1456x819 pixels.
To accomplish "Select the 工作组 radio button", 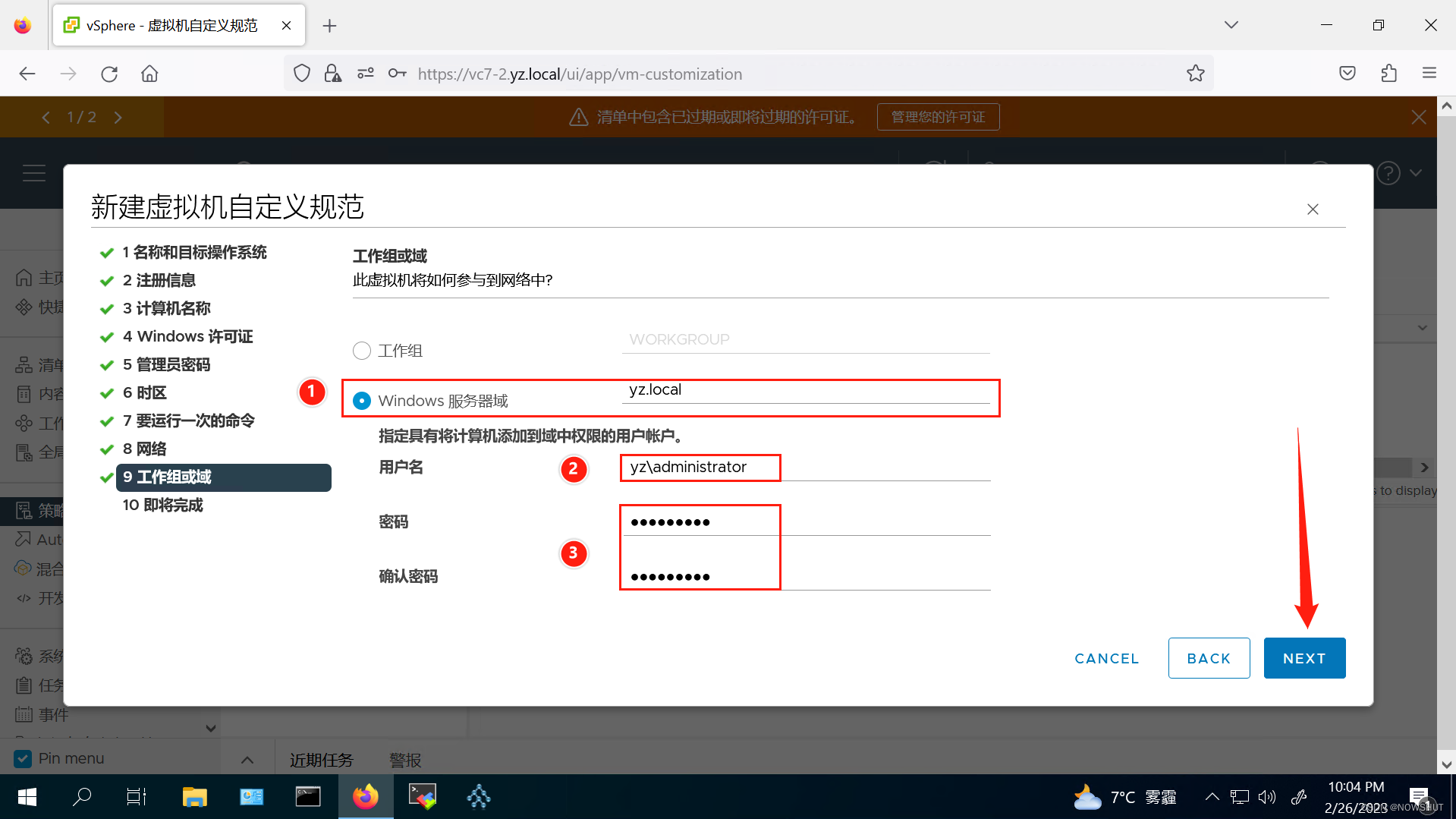I will 362,350.
